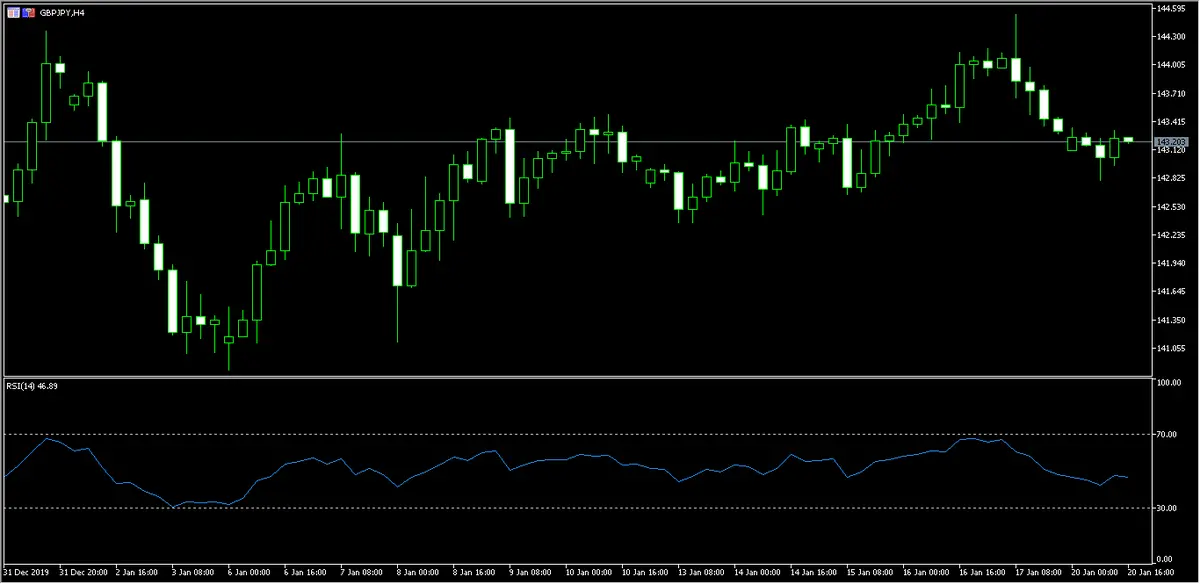Click price scale value 141.940
Viewport: 1200px width, 584px height.
click(x=1171, y=263)
